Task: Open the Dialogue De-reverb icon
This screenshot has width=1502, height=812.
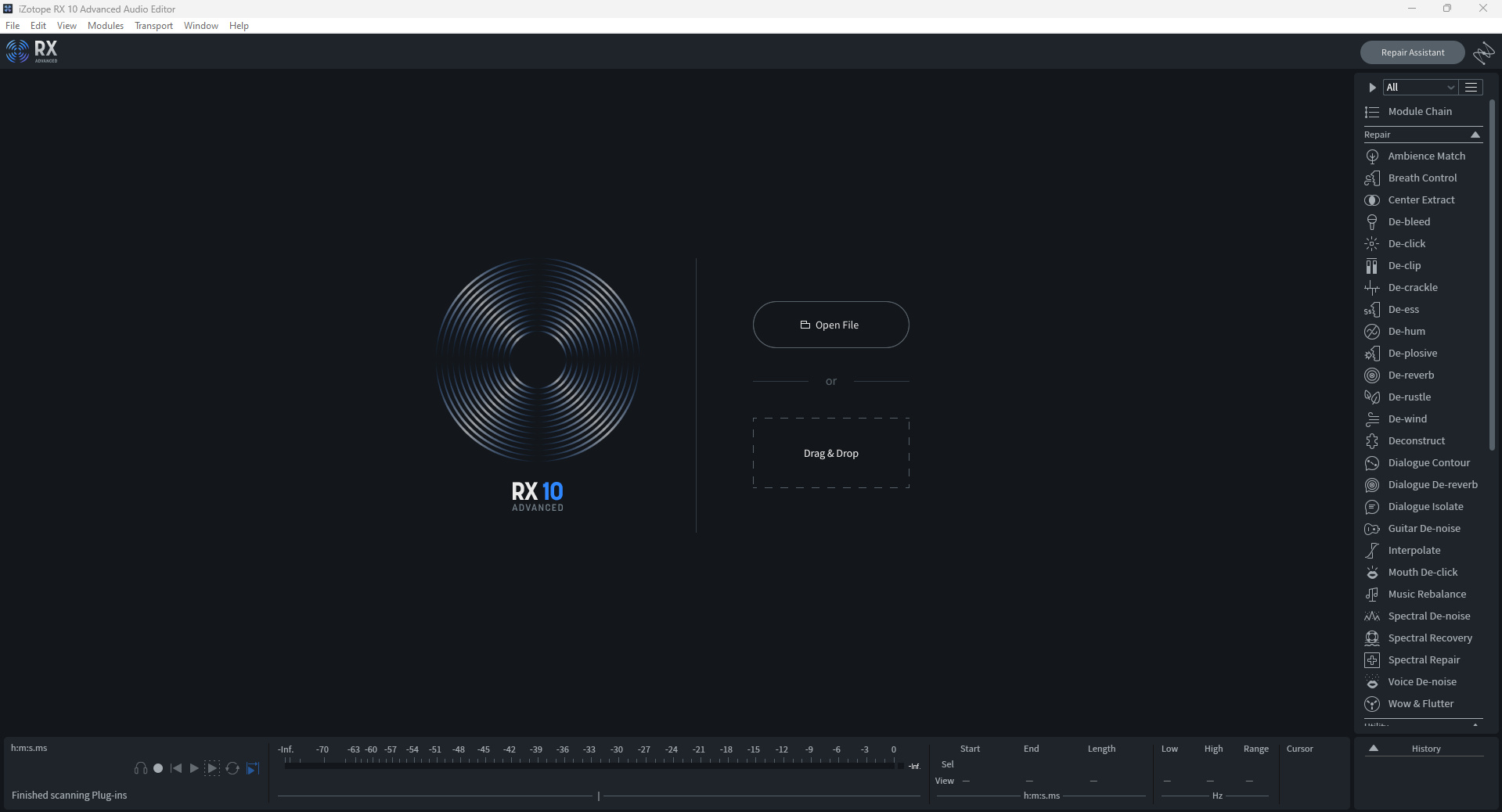Action: pyautogui.click(x=1372, y=485)
